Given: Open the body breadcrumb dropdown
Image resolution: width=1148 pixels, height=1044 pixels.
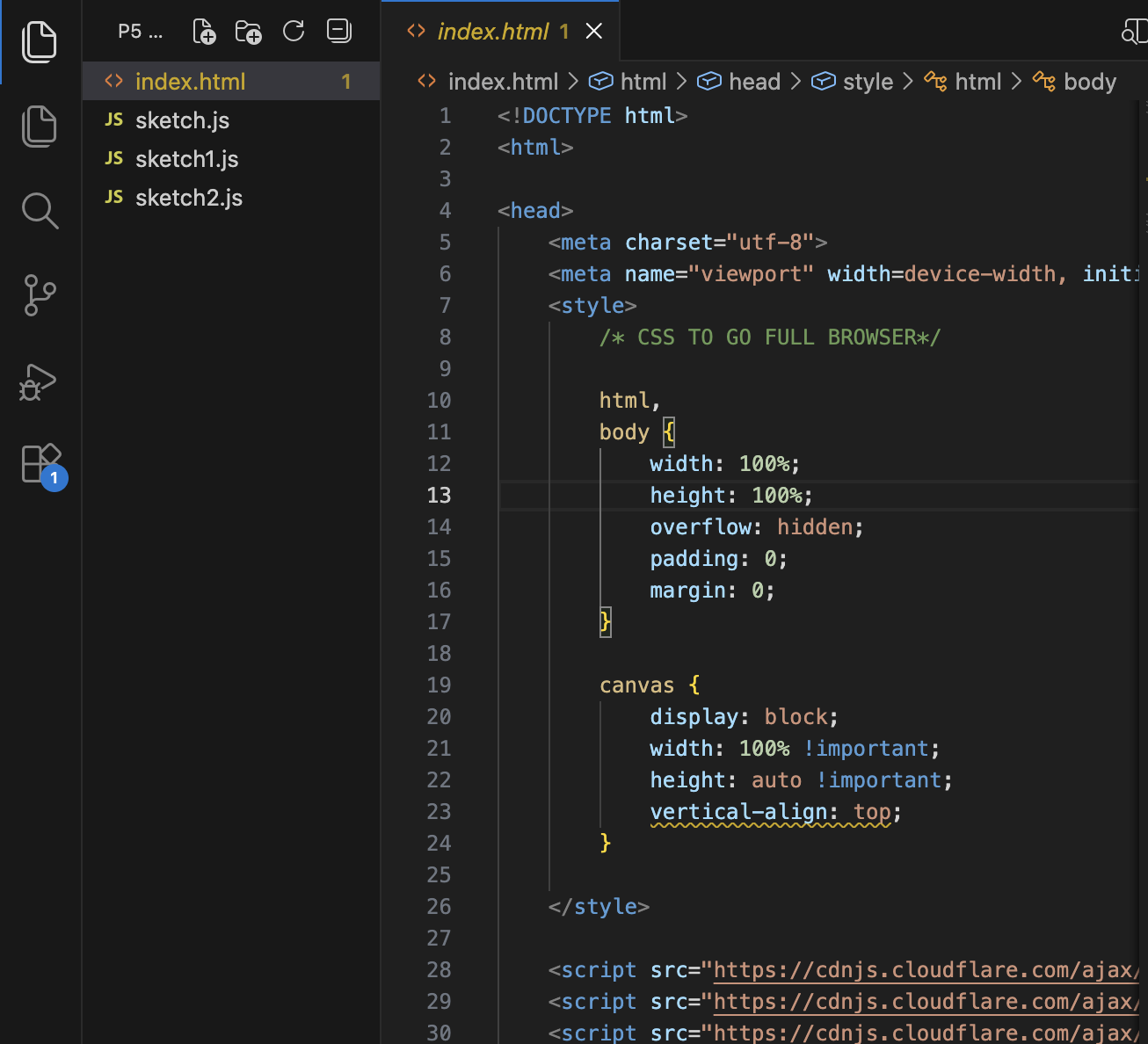Looking at the screenshot, I should pyautogui.click(x=1090, y=81).
